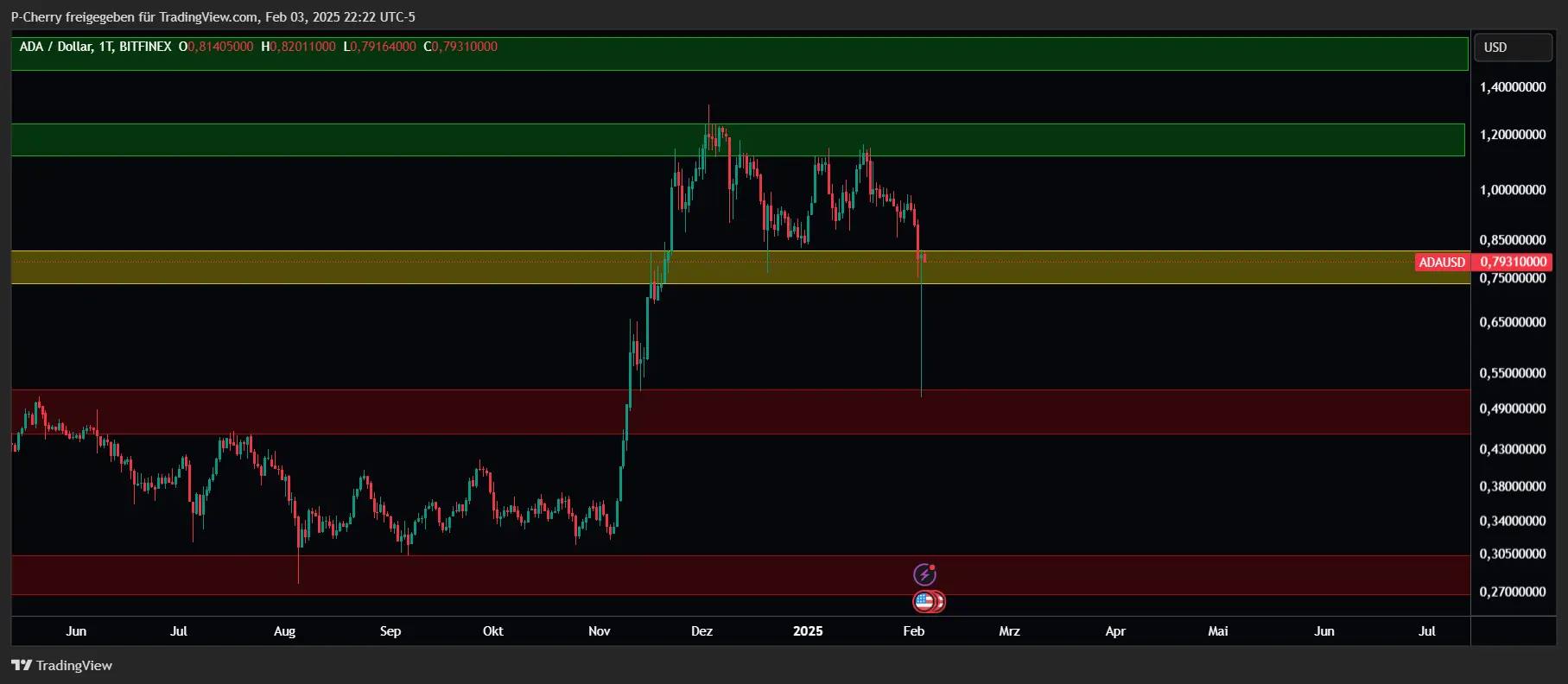Click price axis label 0,55000000

pos(1513,373)
